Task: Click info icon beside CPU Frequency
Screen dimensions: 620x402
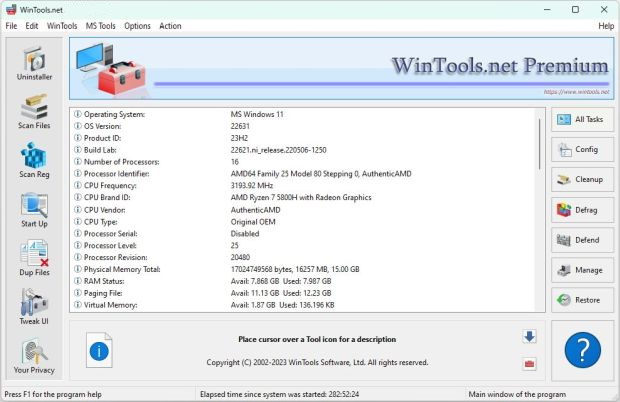Action: (x=78, y=185)
